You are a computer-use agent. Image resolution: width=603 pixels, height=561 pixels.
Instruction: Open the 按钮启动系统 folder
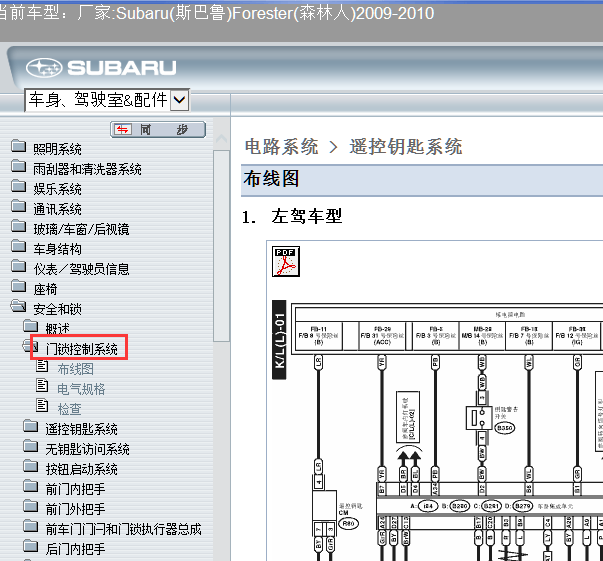(81, 469)
